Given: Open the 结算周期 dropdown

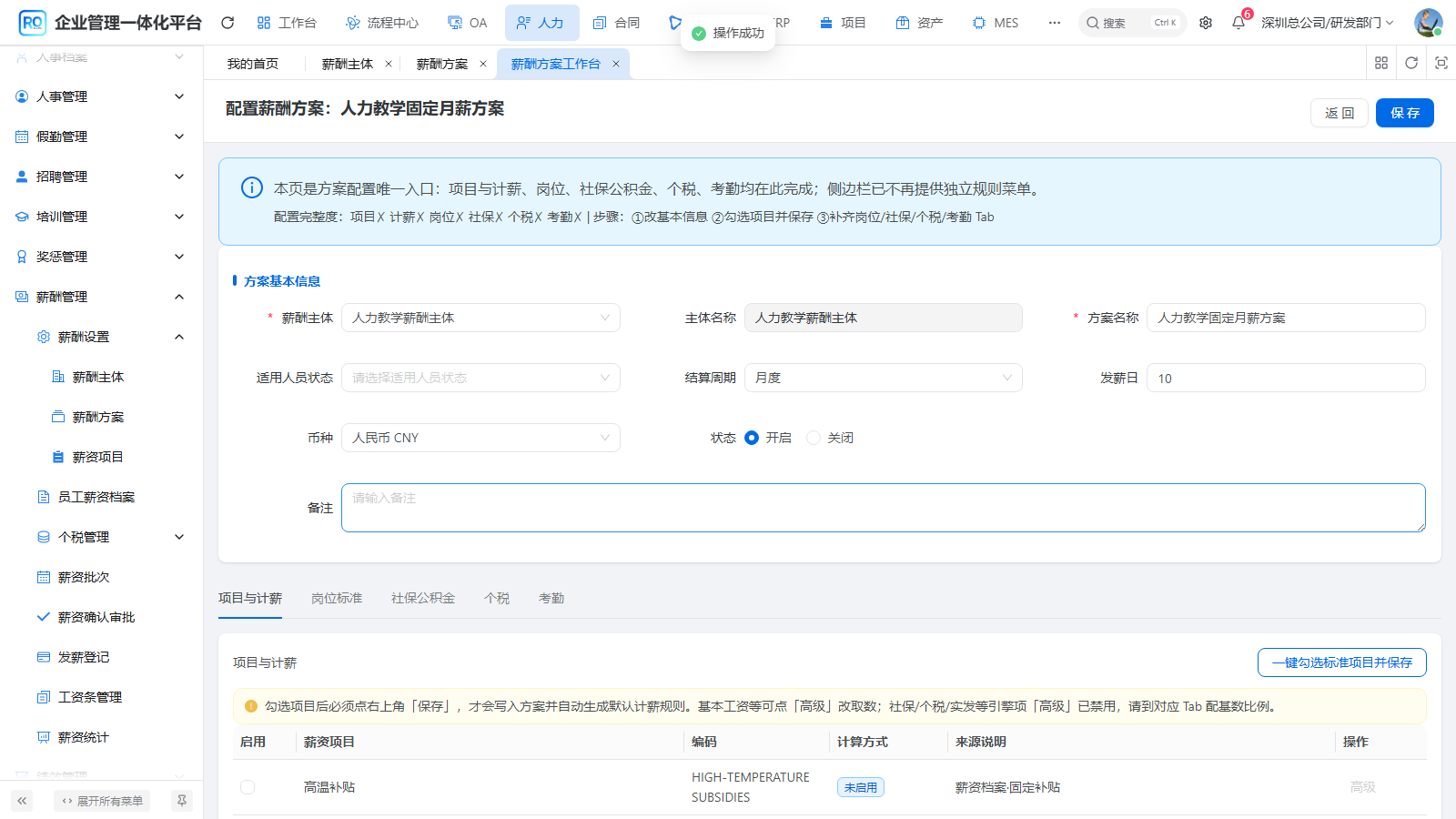Looking at the screenshot, I should coord(884,378).
